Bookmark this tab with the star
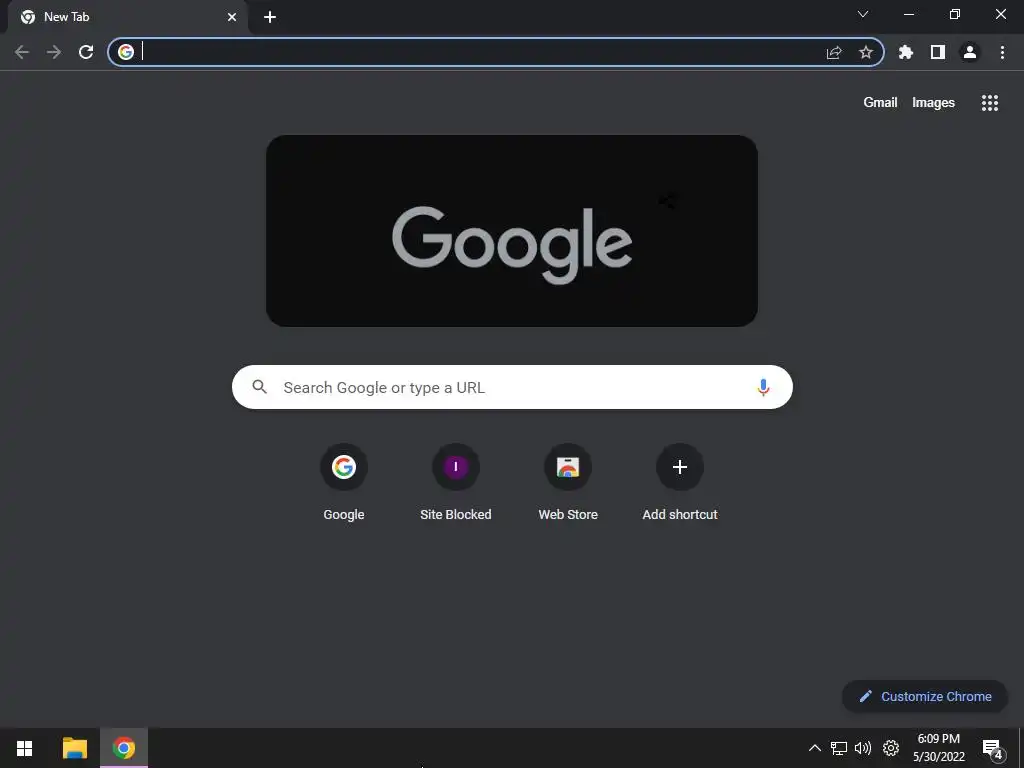This screenshot has height=768, width=1024. pyautogui.click(x=866, y=52)
